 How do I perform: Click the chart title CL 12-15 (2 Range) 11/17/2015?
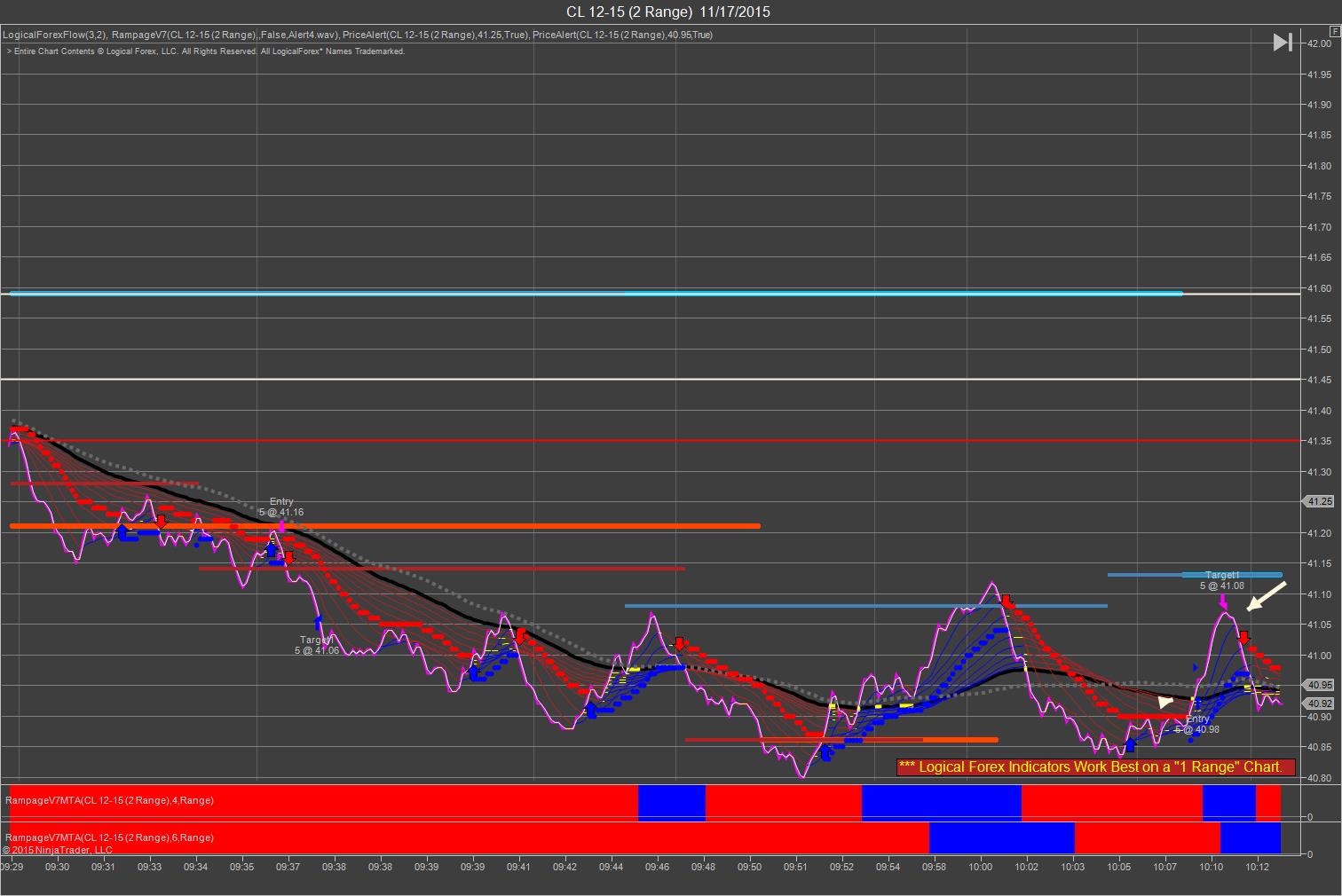coord(668,12)
